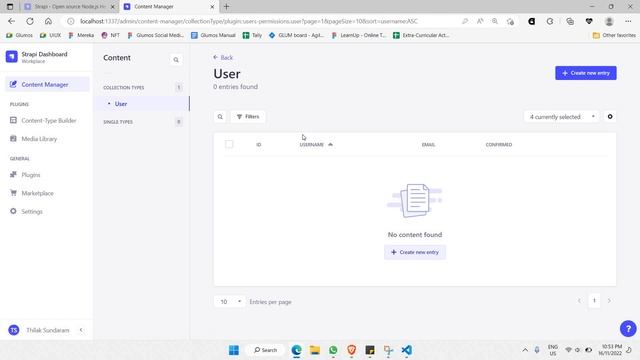Open entry search in the table toolbar
This screenshot has width=640, height=360.
tap(220, 117)
